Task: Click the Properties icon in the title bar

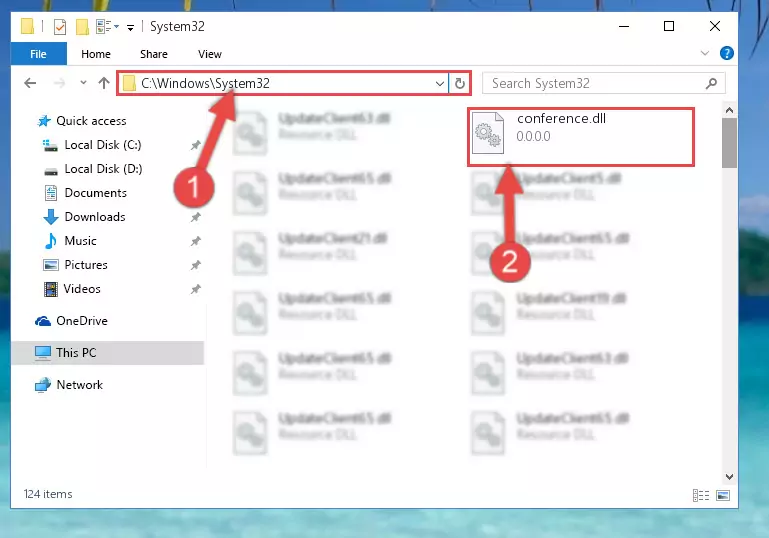Action: point(60,26)
